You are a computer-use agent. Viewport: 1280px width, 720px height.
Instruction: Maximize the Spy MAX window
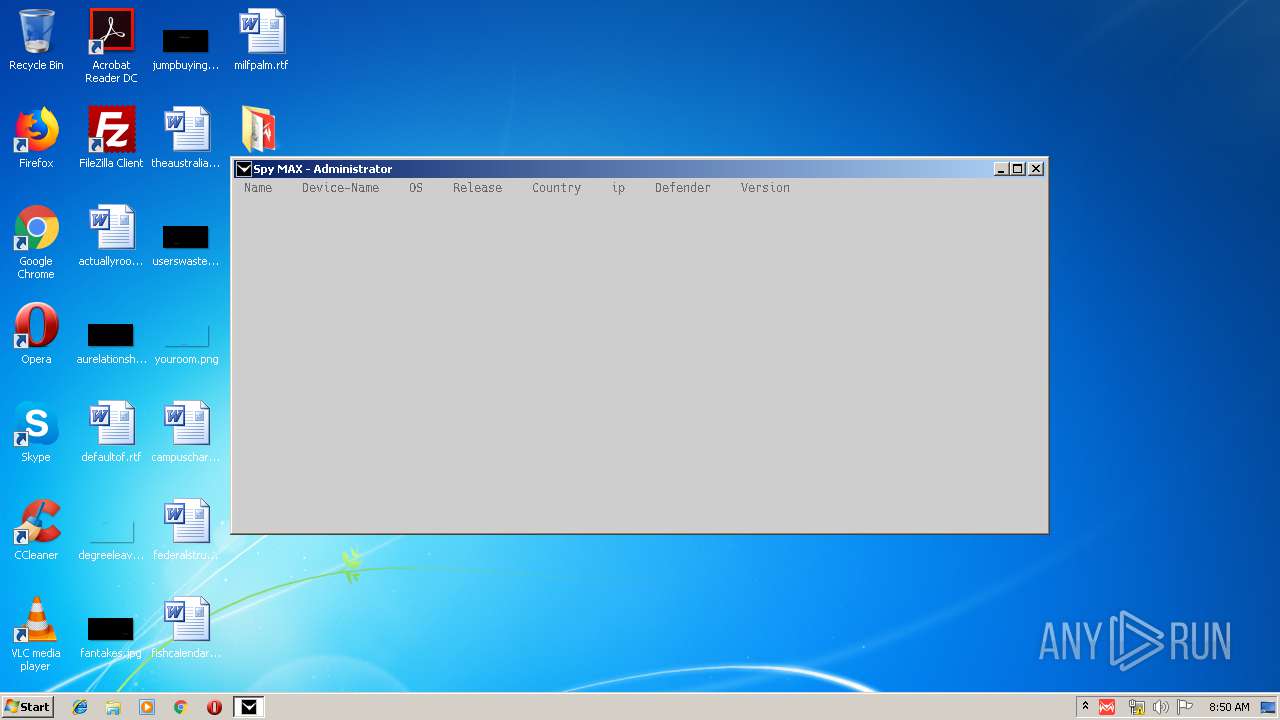pyautogui.click(x=1018, y=169)
